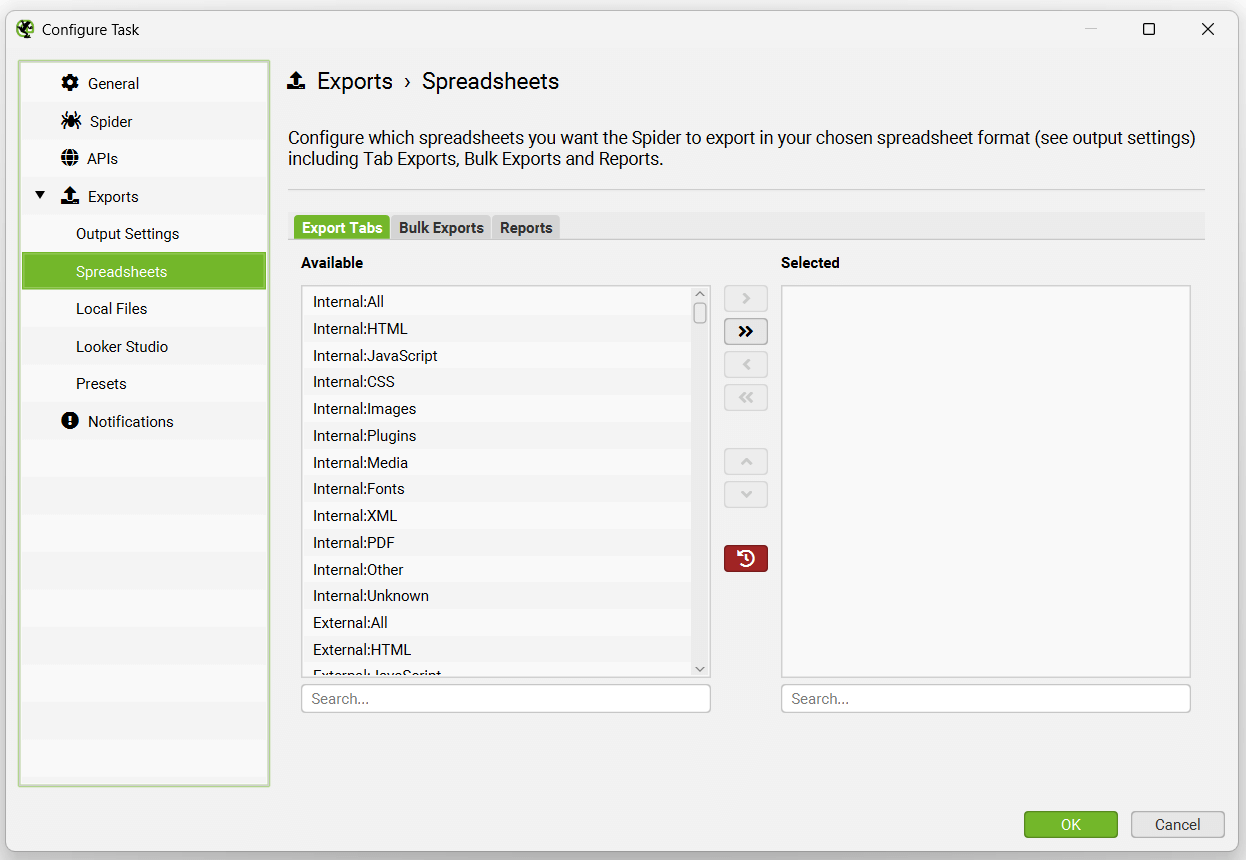The width and height of the screenshot is (1246, 860).
Task: Click the OK button
Action: (x=1070, y=824)
